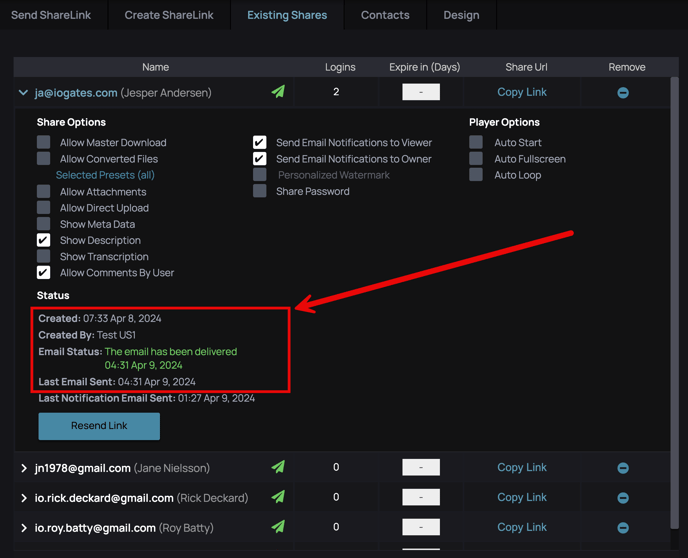Click the green send icon for Rick Deckard
This screenshot has width=688, height=558.
click(x=278, y=497)
